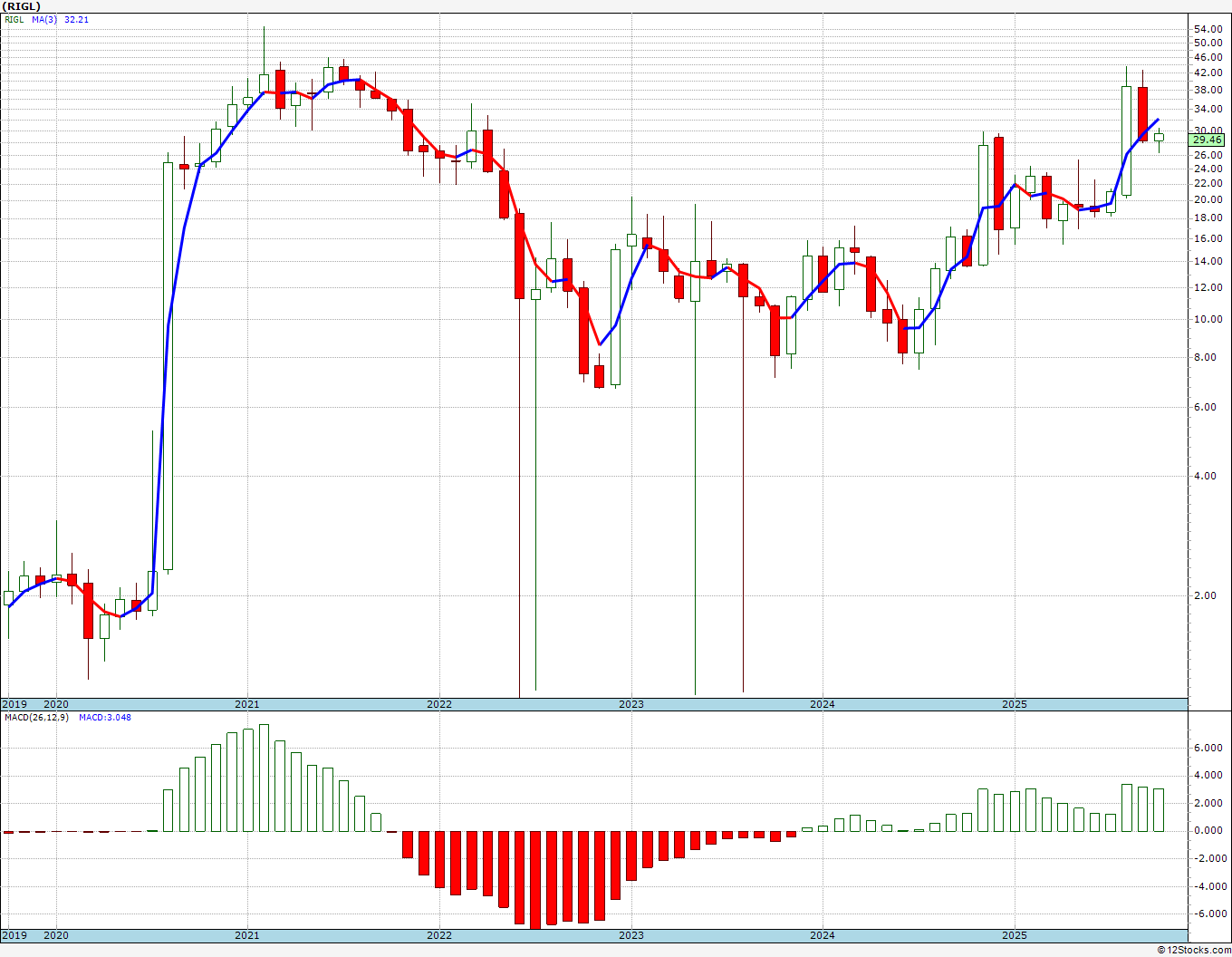Select the 6.00 label on the price axis

(x=1205, y=407)
